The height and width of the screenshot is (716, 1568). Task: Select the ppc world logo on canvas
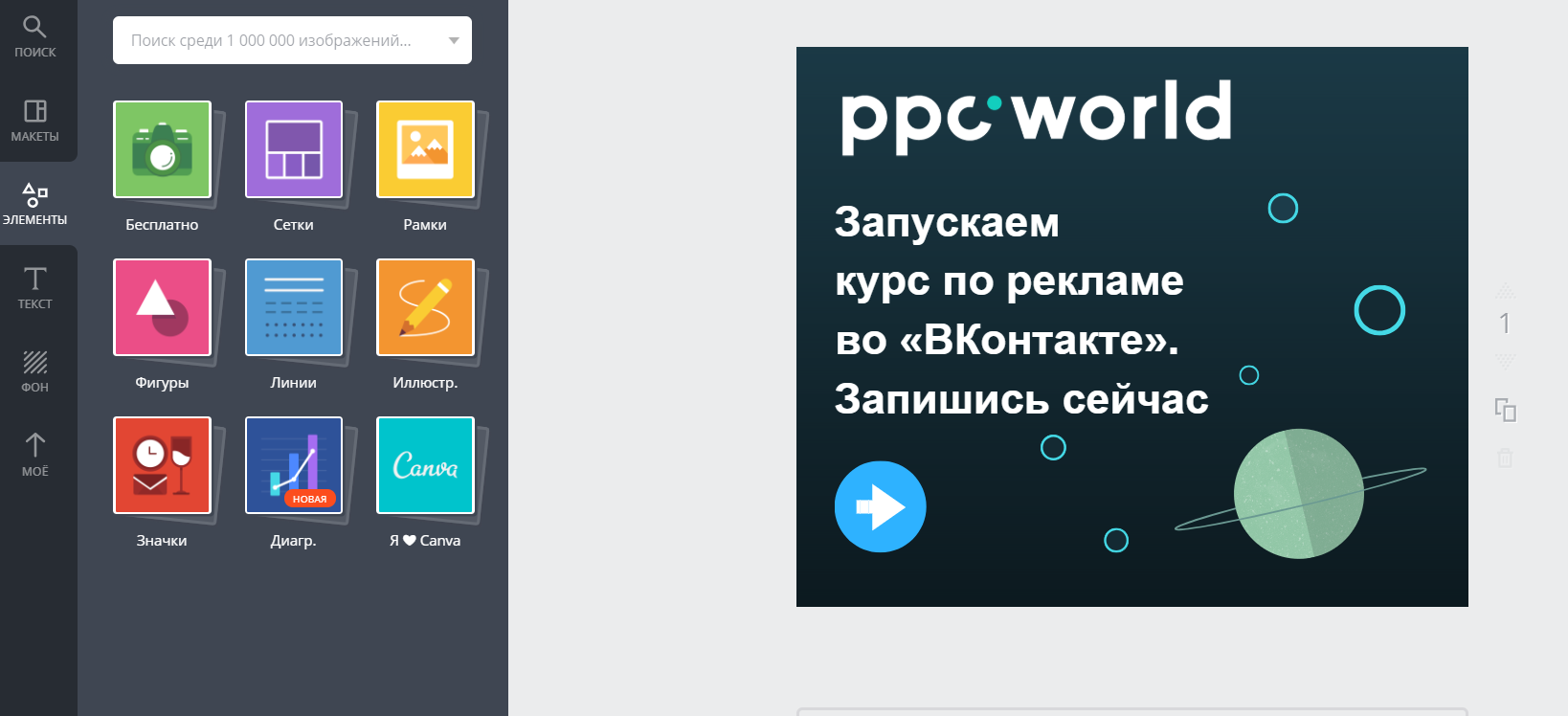click(1036, 115)
